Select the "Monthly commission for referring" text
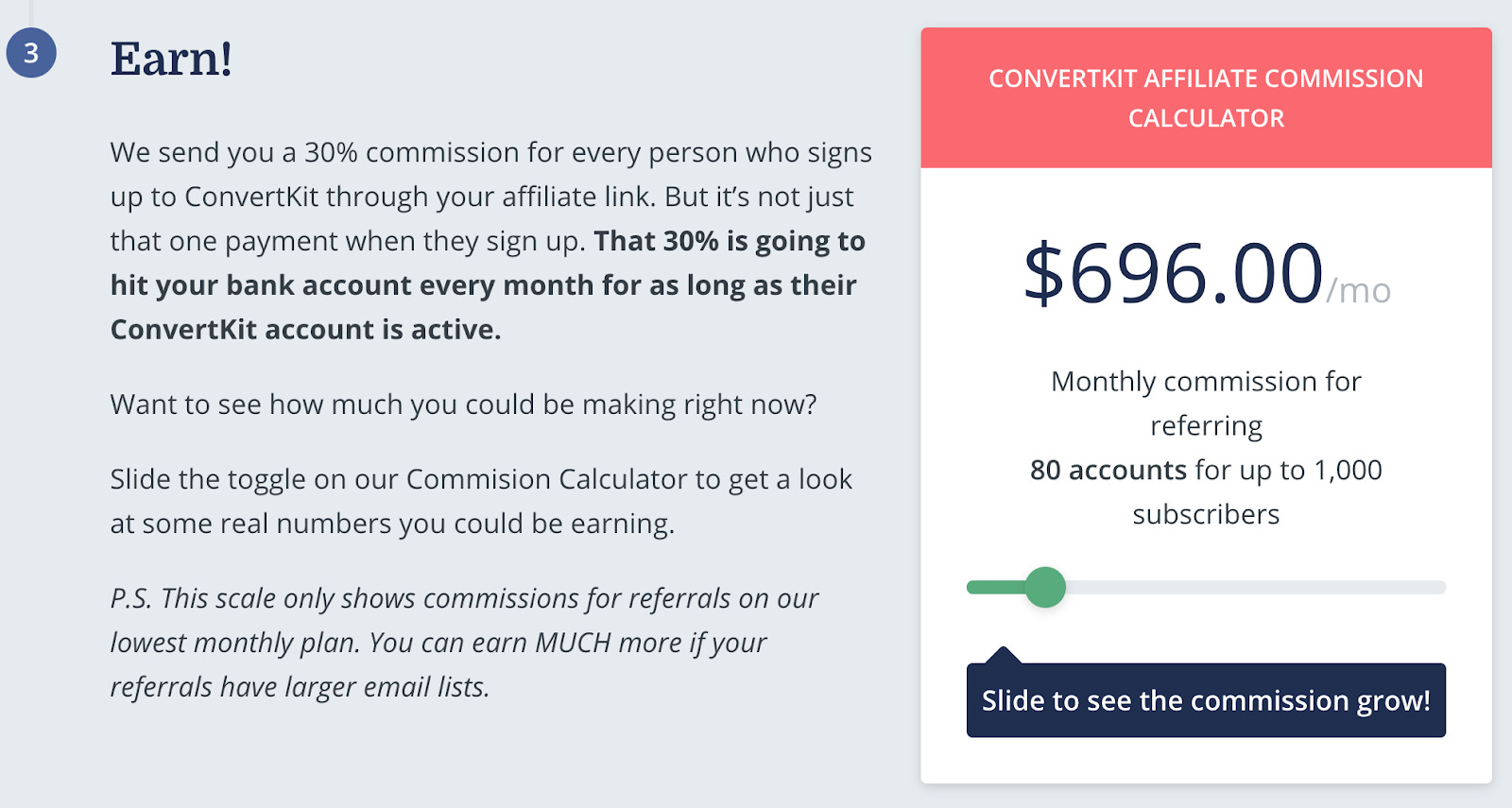 click(1206, 402)
